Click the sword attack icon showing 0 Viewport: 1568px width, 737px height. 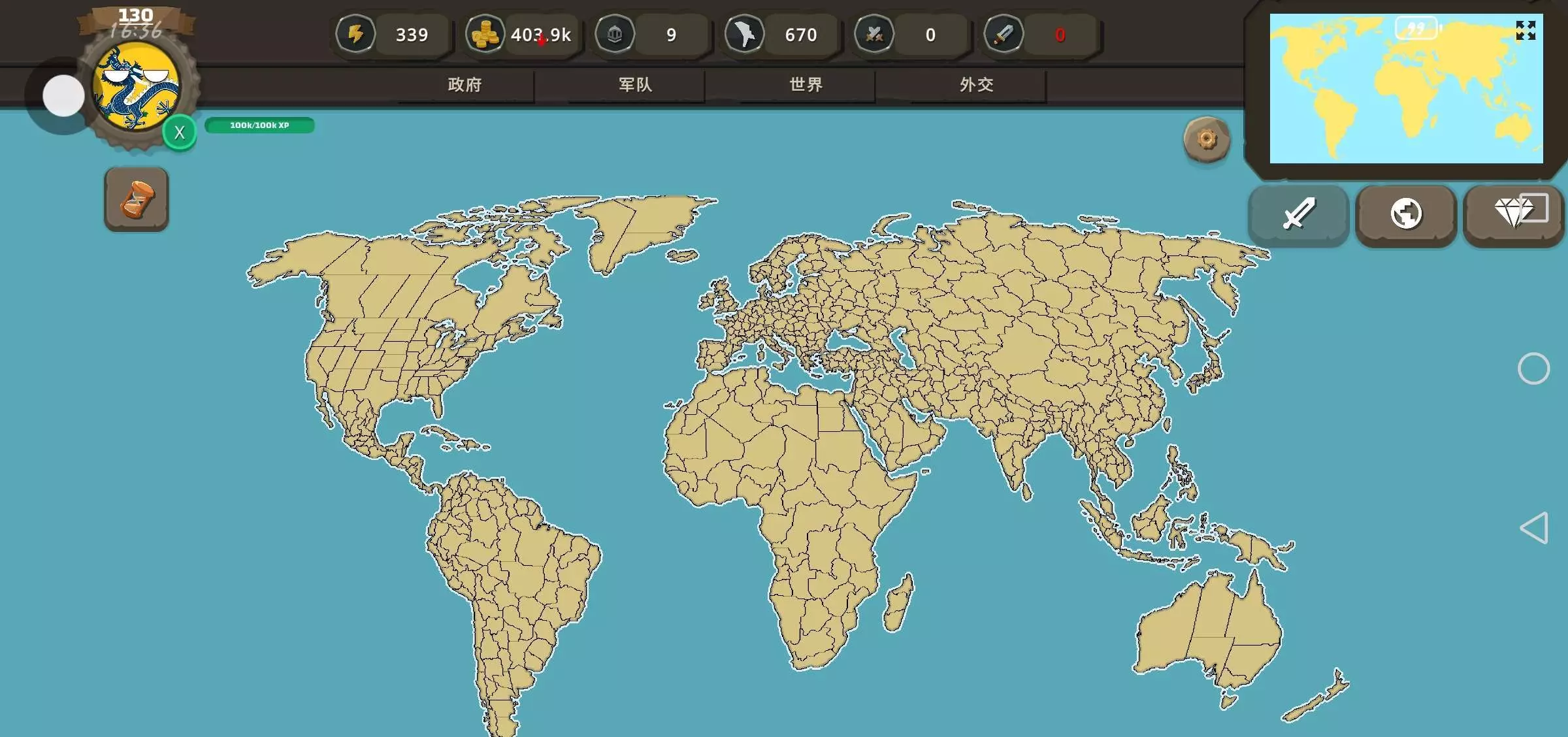tap(1004, 34)
